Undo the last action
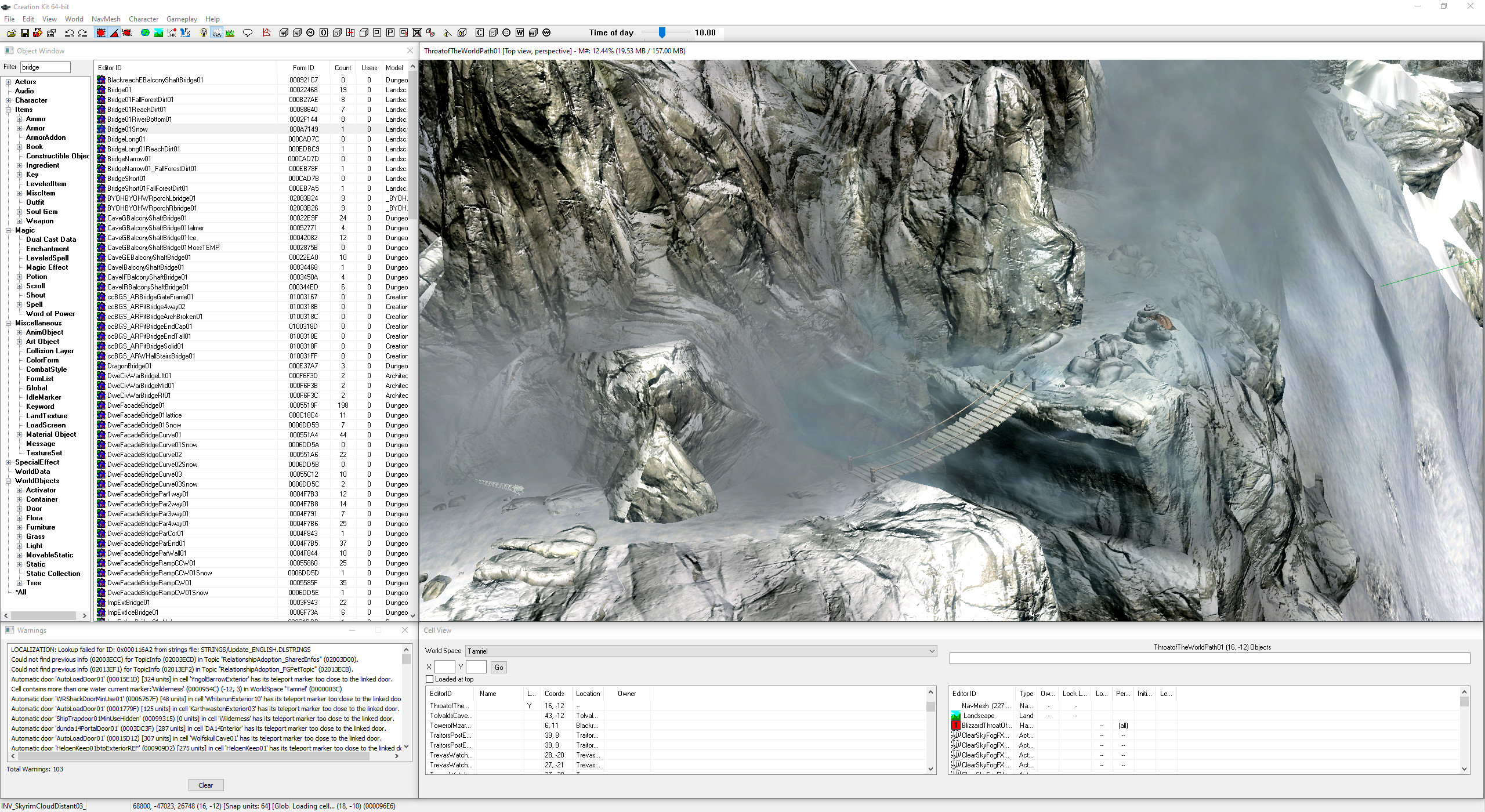 pos(68,33)
